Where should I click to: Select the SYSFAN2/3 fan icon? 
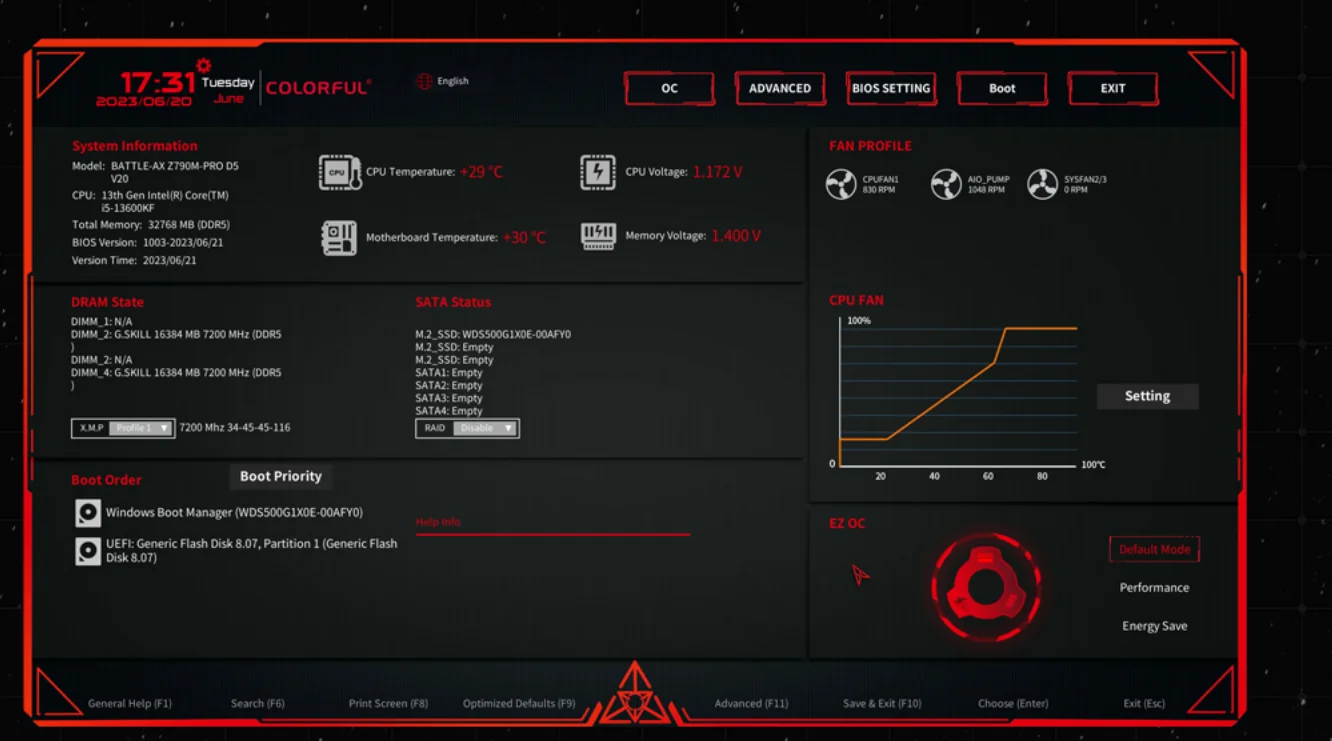(1042, 184)
